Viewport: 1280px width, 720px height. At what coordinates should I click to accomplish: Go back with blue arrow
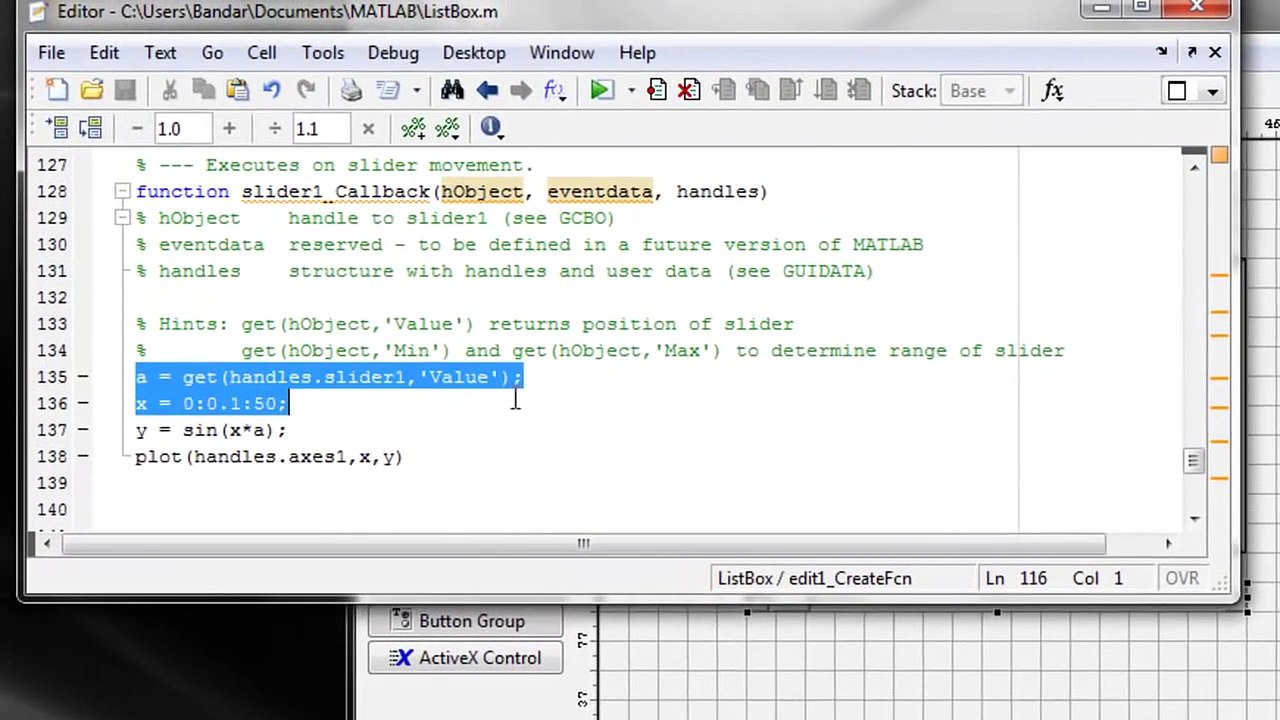[x=487, y=91]
